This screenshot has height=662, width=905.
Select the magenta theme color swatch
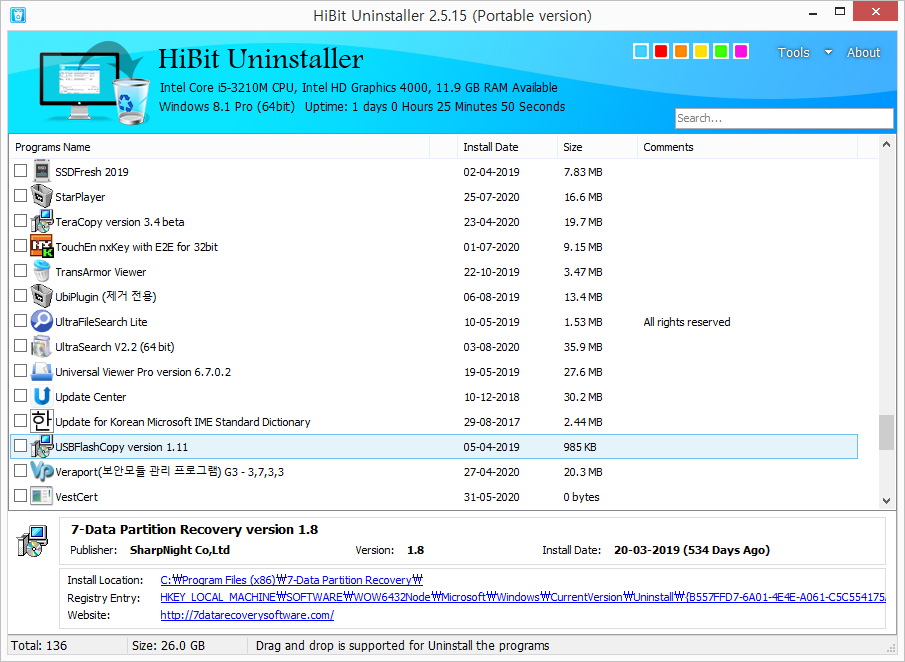point(741,51)
